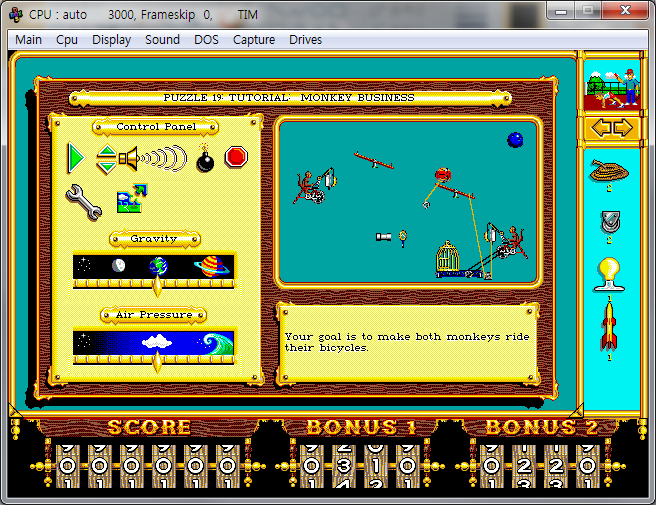Click the BONUS 1 heading
Screen dimensions: 656x505
point(361,427)
